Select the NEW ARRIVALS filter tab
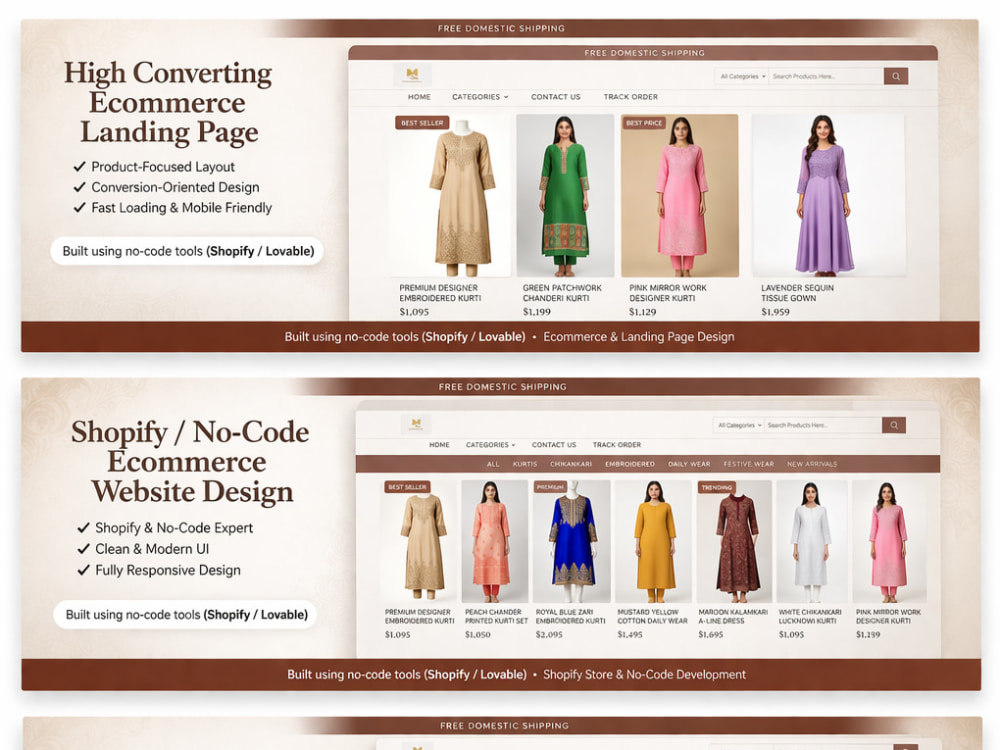1000x750 pixels. click(812, 464)
